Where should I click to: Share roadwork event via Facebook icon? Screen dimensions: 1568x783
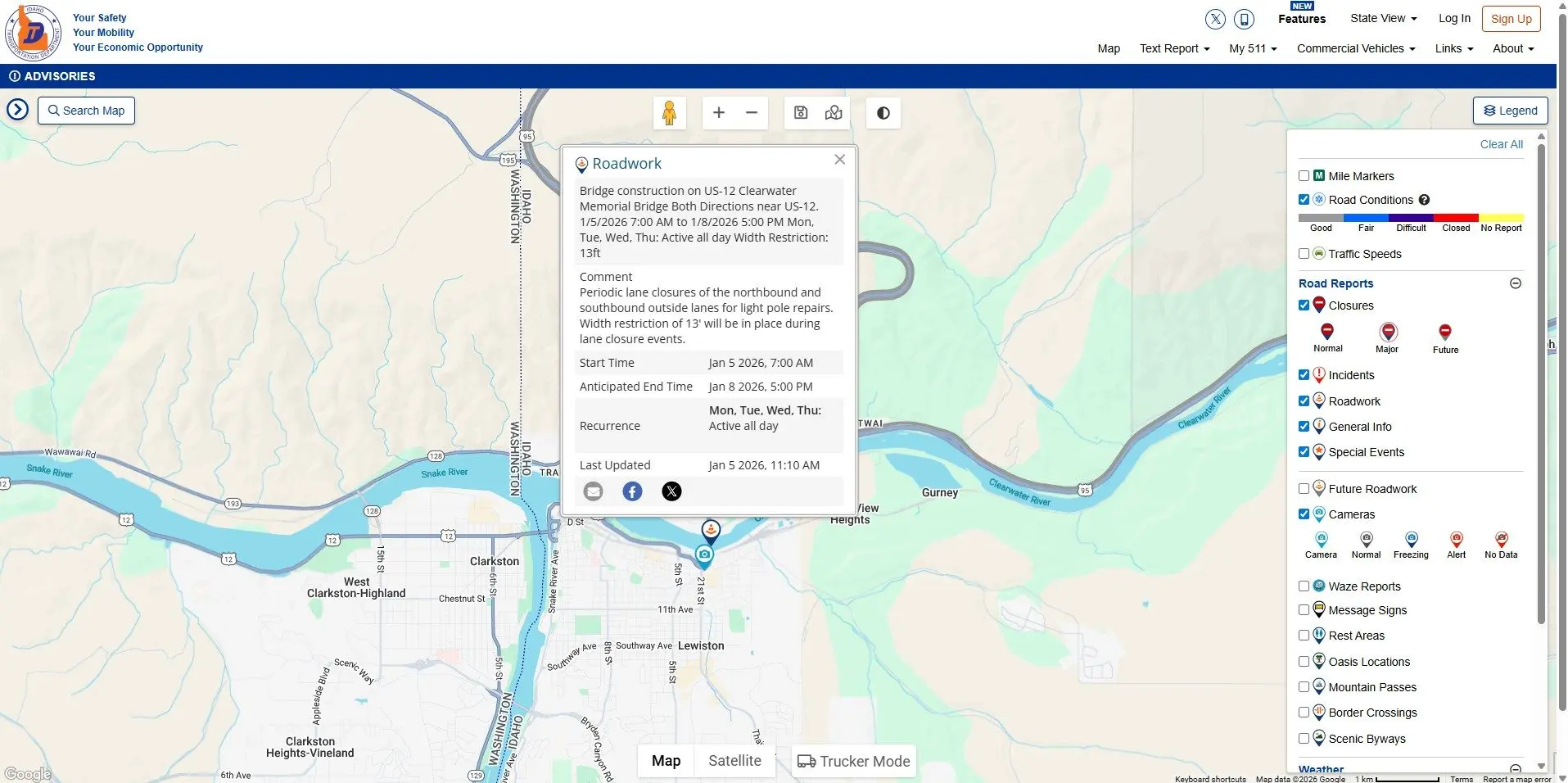[x=632, y=491]
